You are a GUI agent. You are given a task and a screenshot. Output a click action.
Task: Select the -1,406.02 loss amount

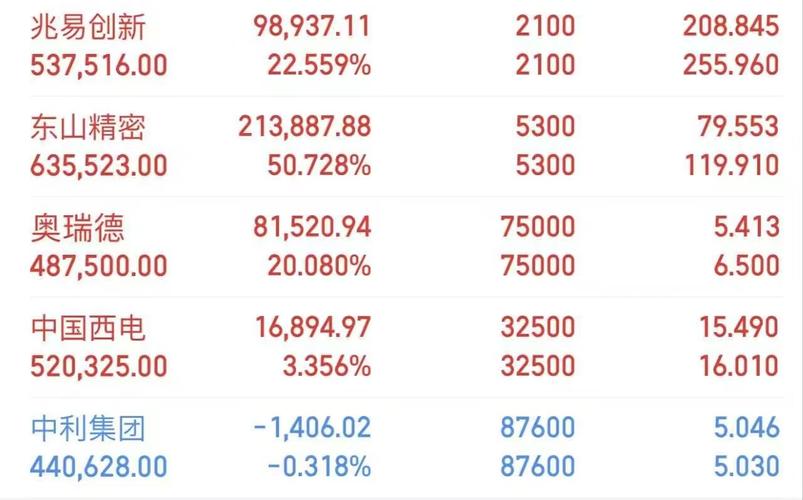click(x=312, y=428)
